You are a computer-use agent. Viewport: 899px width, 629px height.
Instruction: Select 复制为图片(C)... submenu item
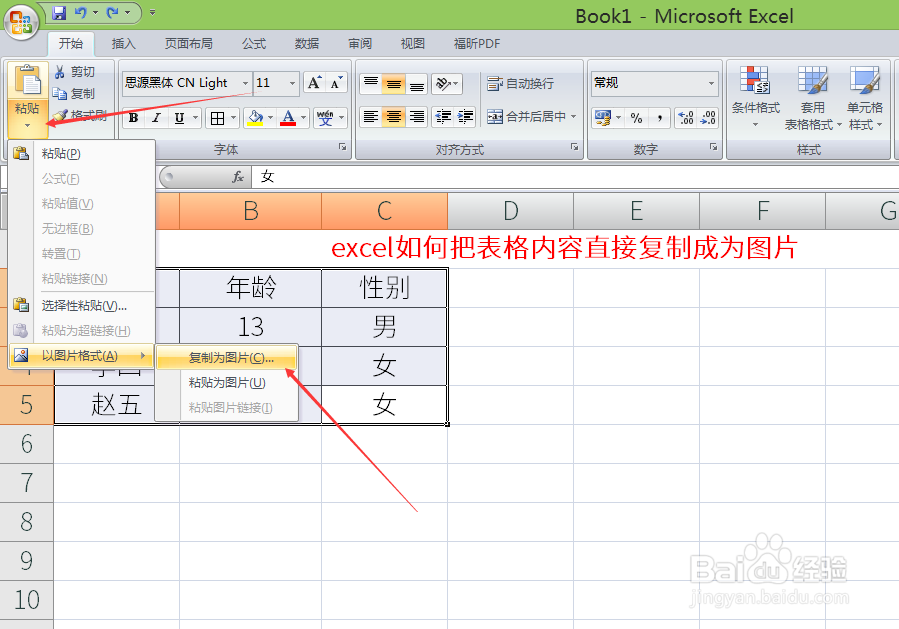point(227,358)
